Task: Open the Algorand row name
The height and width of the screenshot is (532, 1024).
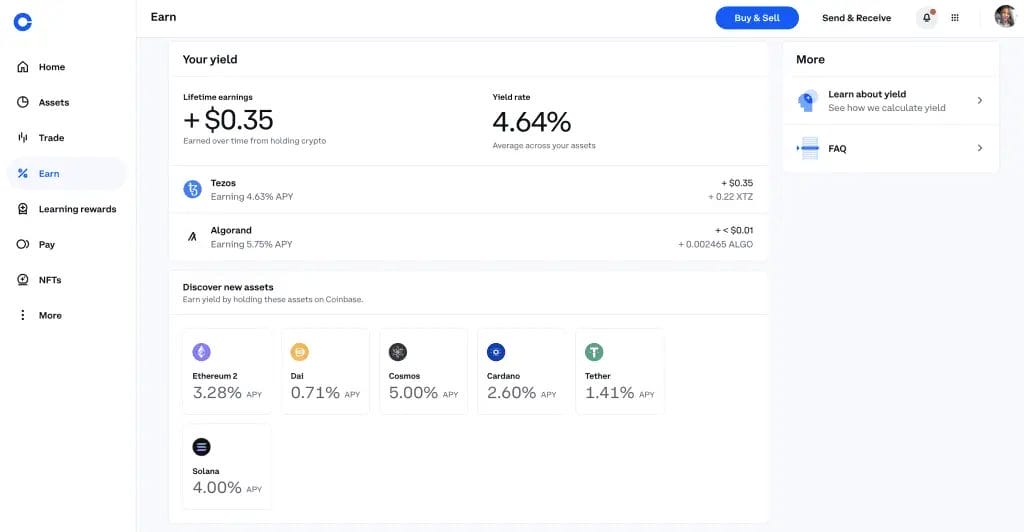Action: point(231,230)
